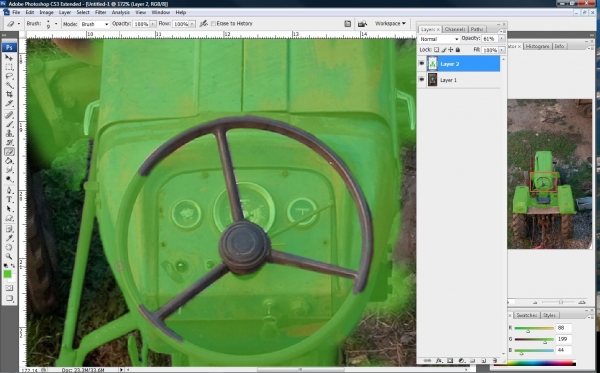600x373 pixels.
Task: Select the Eyedropper tool
Action: 9,238
